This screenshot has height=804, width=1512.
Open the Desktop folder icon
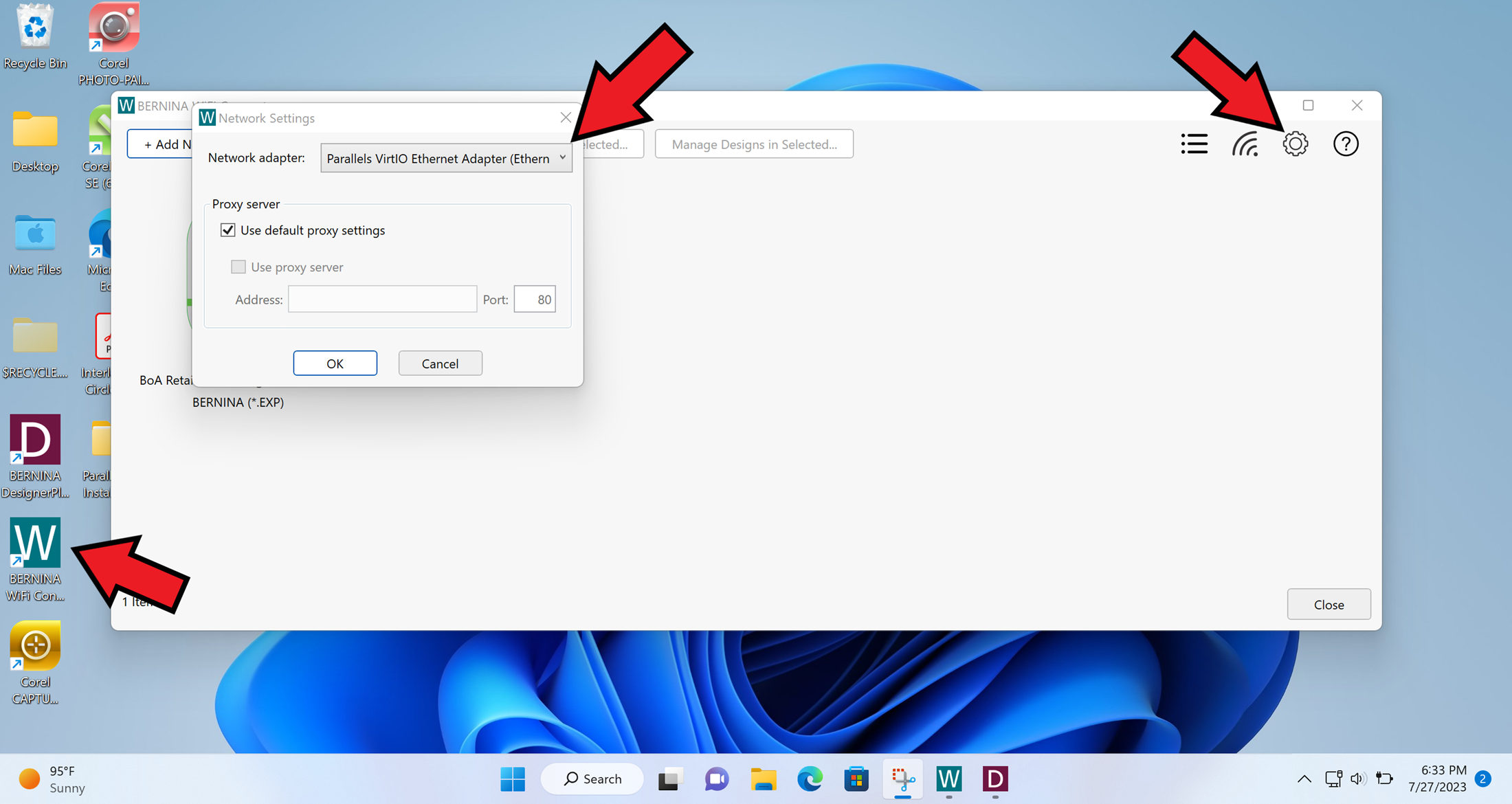(35, 142)
